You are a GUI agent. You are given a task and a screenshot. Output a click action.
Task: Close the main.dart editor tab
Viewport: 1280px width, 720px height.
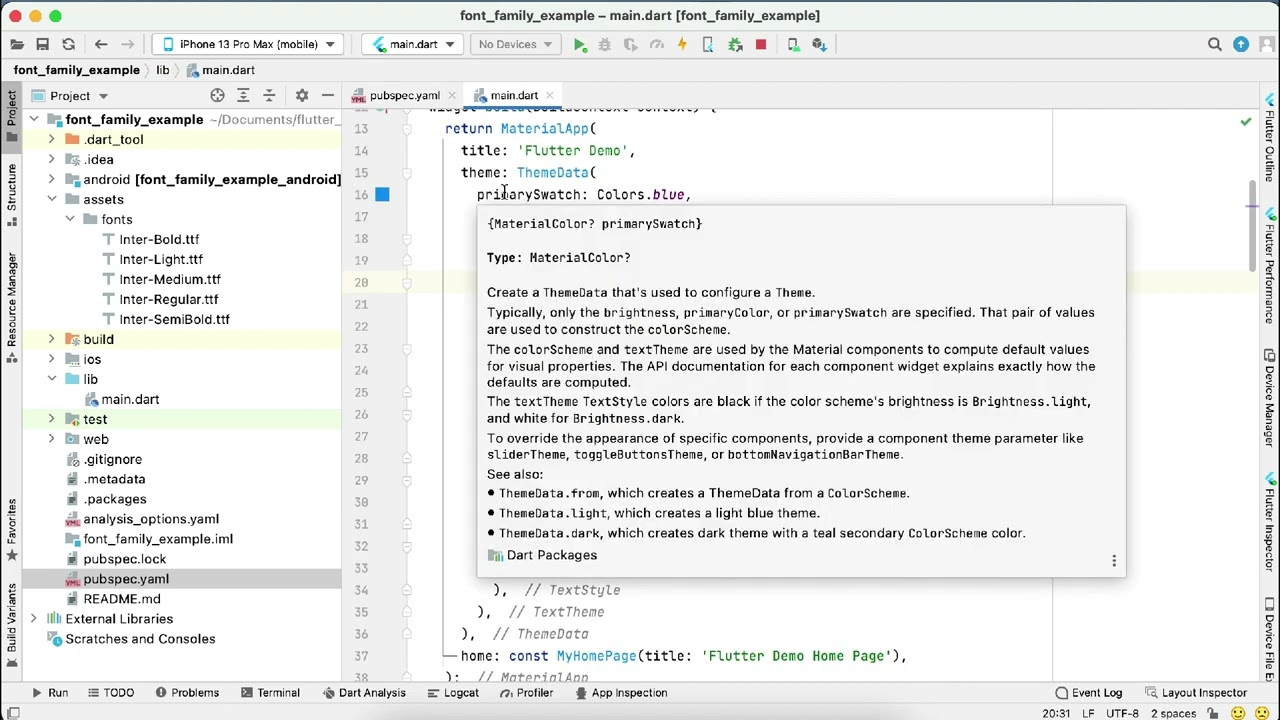(551, 95)
